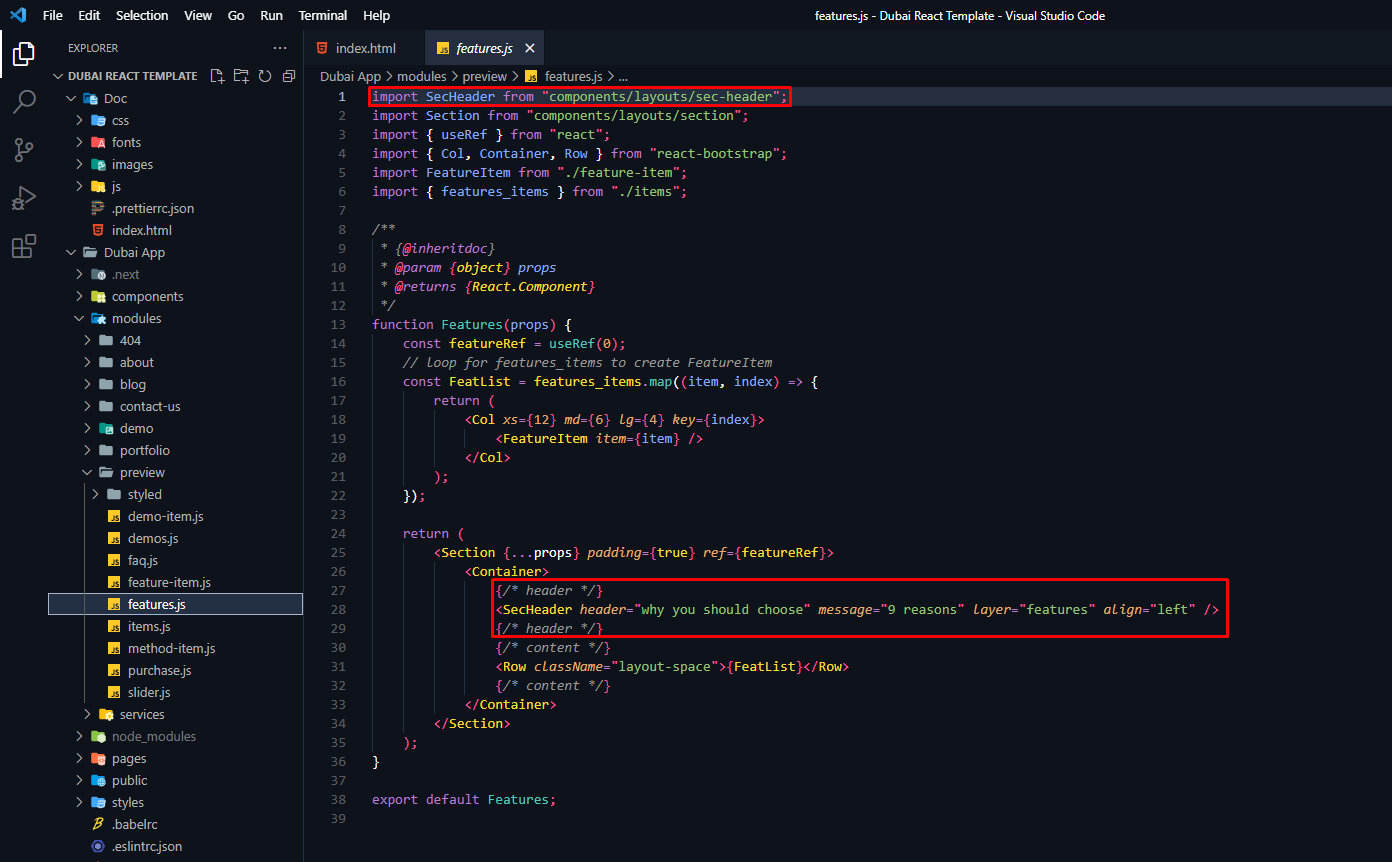Screen dimensions: 1392x862
Task: Open the View menu
Action: [198, 15]
